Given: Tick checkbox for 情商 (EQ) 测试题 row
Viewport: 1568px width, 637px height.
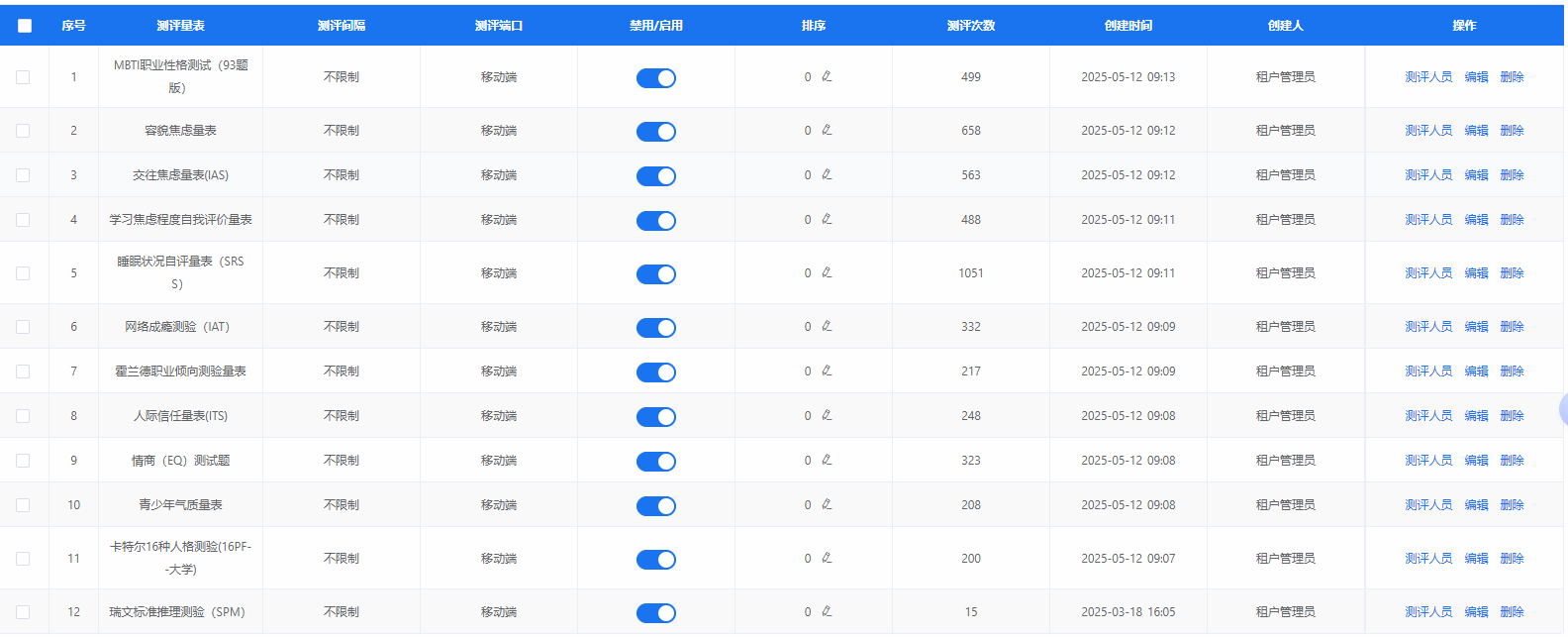Looking at the screenshot, I should pyautogui.click(x=23, y=461).
